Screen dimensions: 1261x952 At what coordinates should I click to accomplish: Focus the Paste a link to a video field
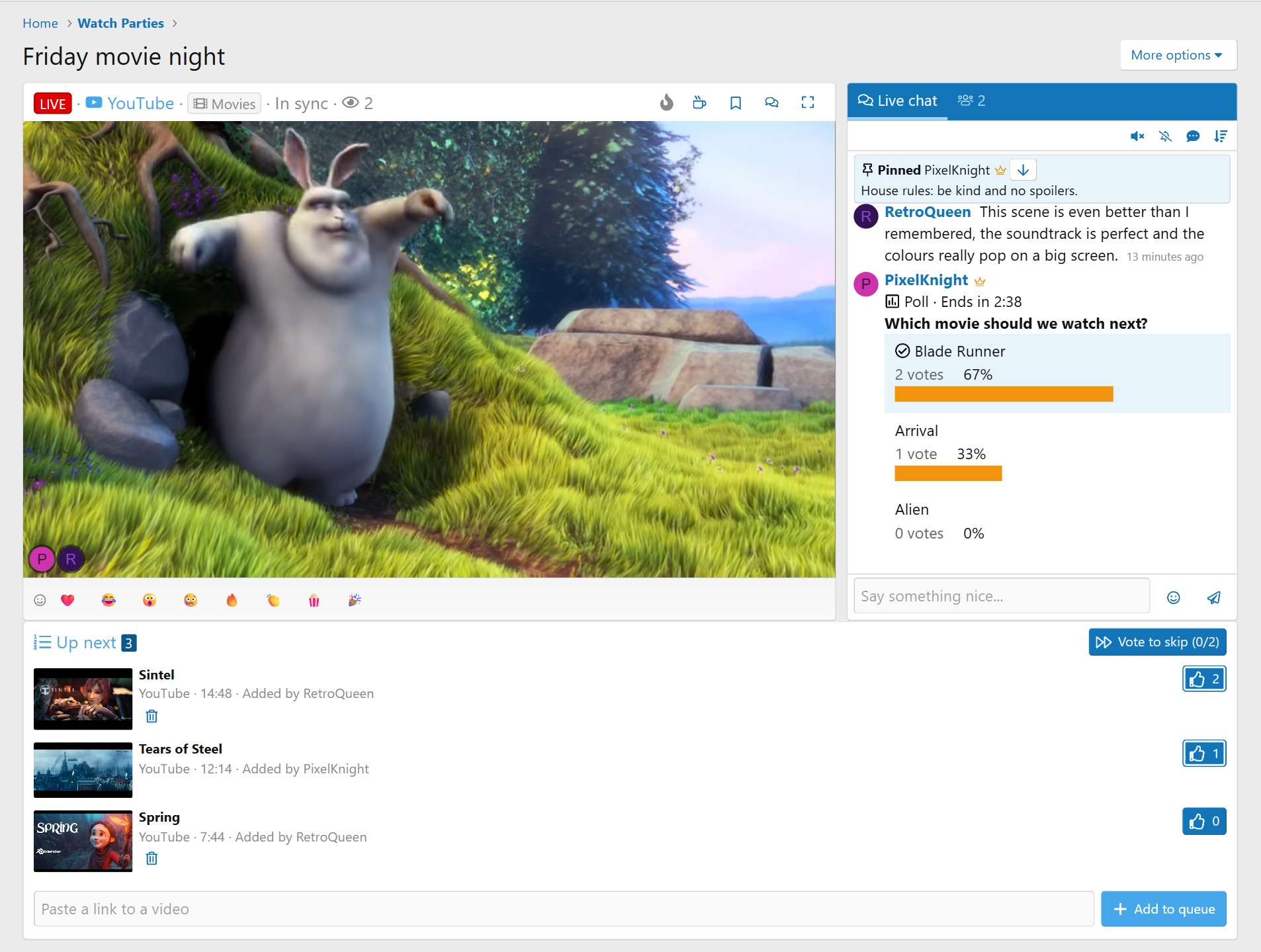point(564,909)
